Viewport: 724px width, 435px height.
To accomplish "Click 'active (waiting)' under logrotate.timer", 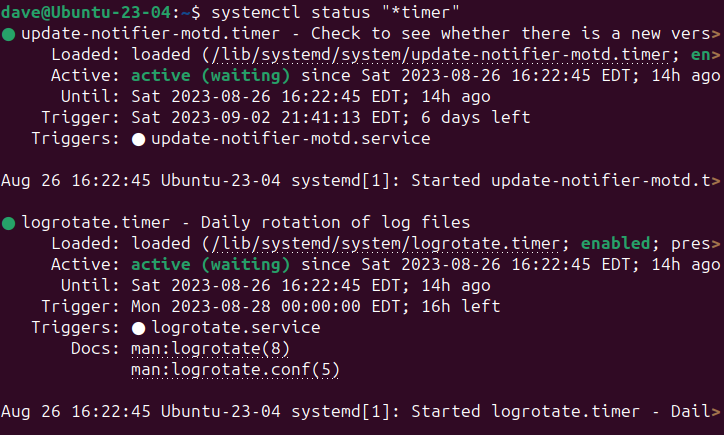I will pos(210,264).
